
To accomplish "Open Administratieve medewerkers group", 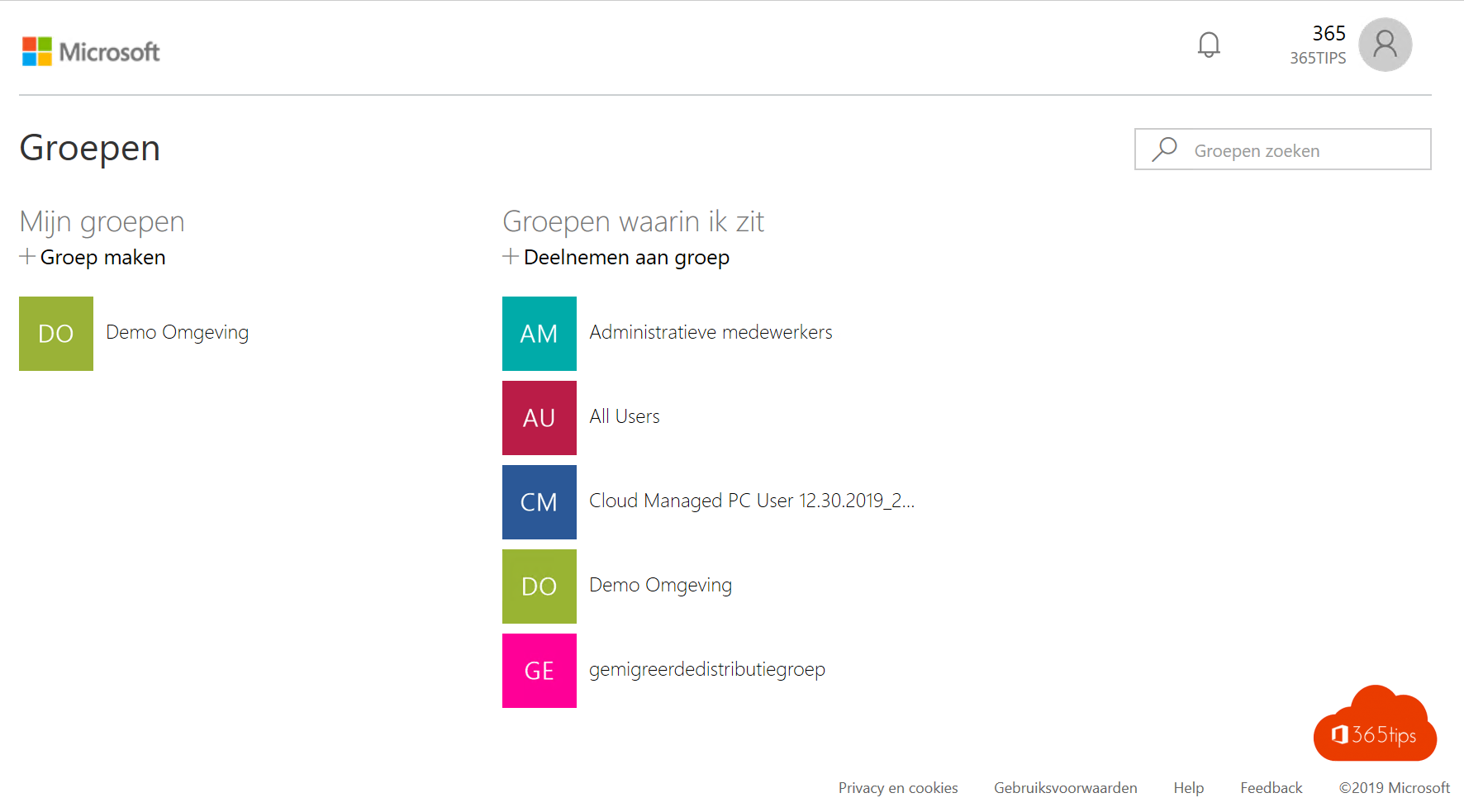I will pyautogui.click(x=711, y=332).
